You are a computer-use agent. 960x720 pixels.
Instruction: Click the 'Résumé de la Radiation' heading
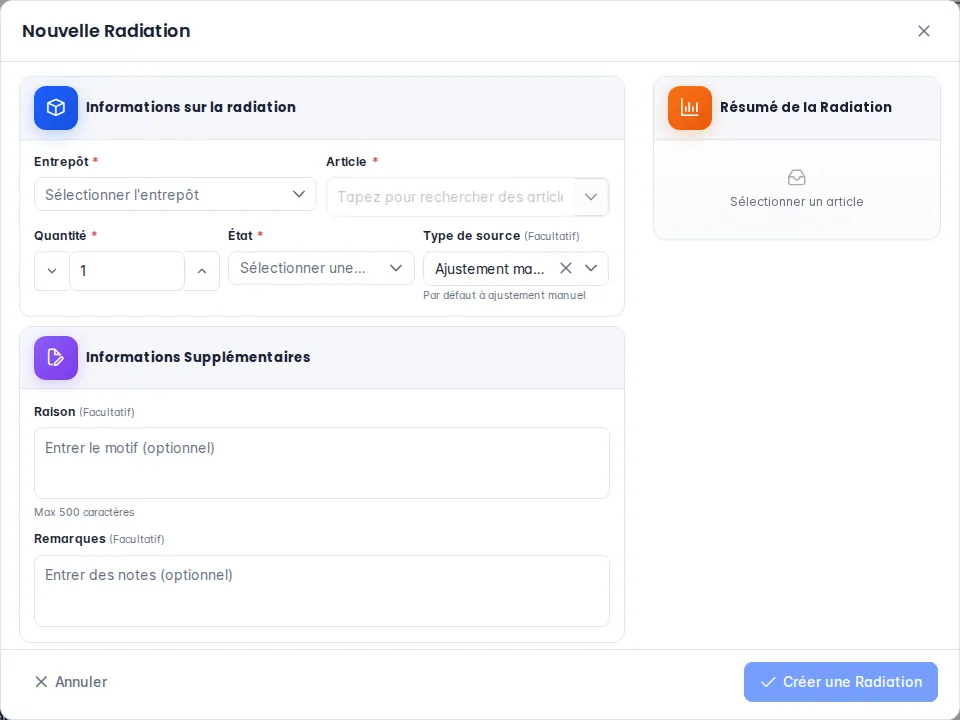click(x=806, y=107)
